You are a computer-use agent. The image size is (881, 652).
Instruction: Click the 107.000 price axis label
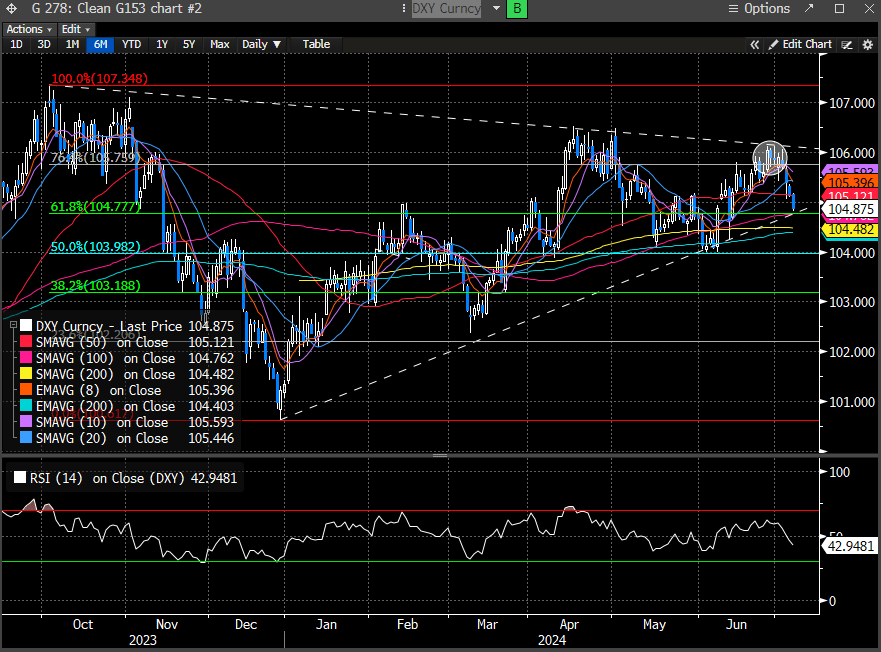tap(852, 103)
